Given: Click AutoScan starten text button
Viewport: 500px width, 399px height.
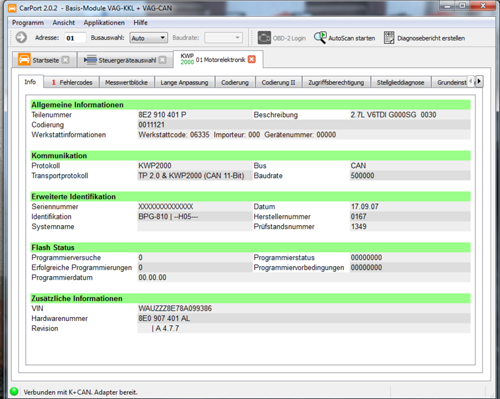Looking at the screenshot, I should 352,38.
